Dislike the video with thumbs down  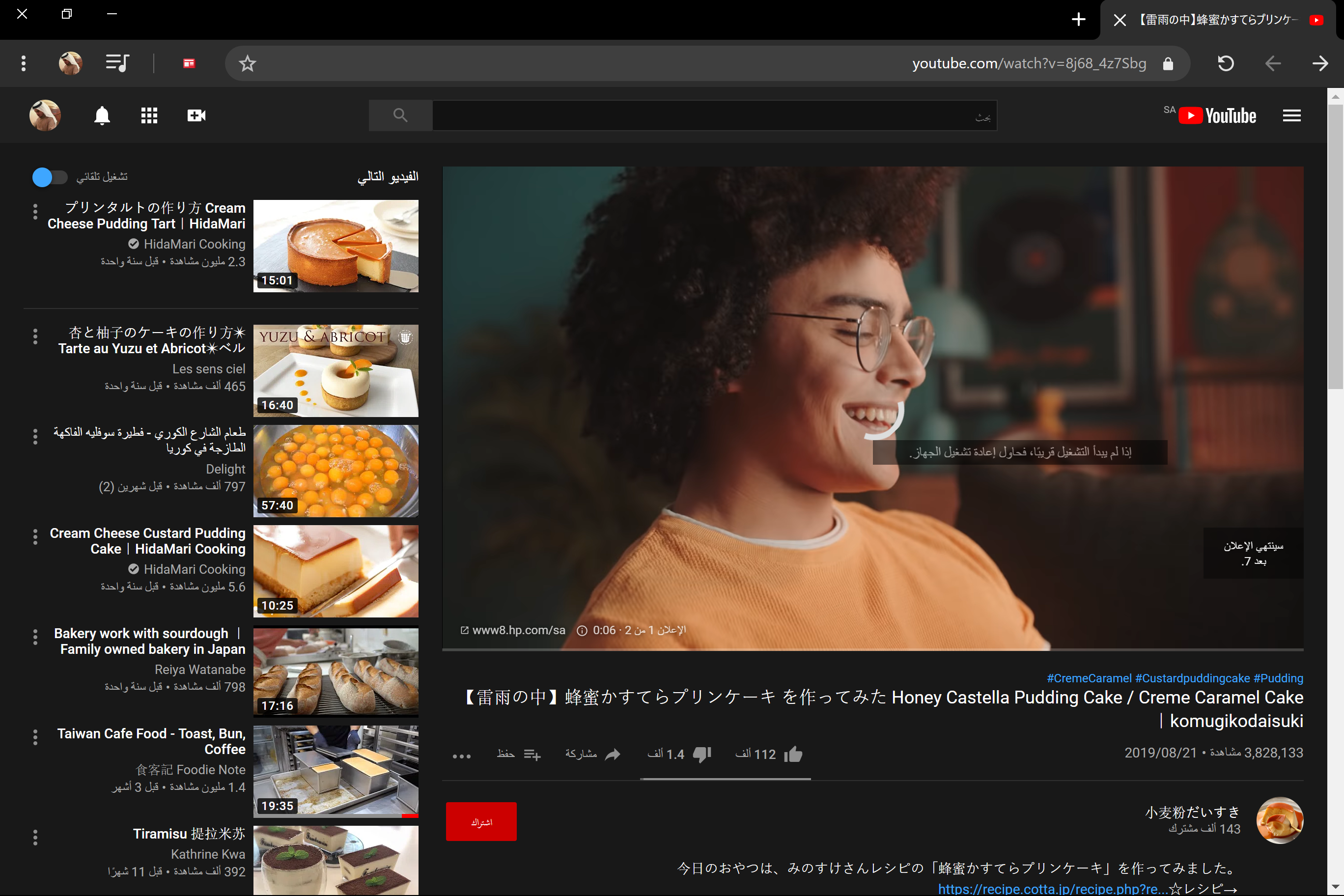pos(701,755)
